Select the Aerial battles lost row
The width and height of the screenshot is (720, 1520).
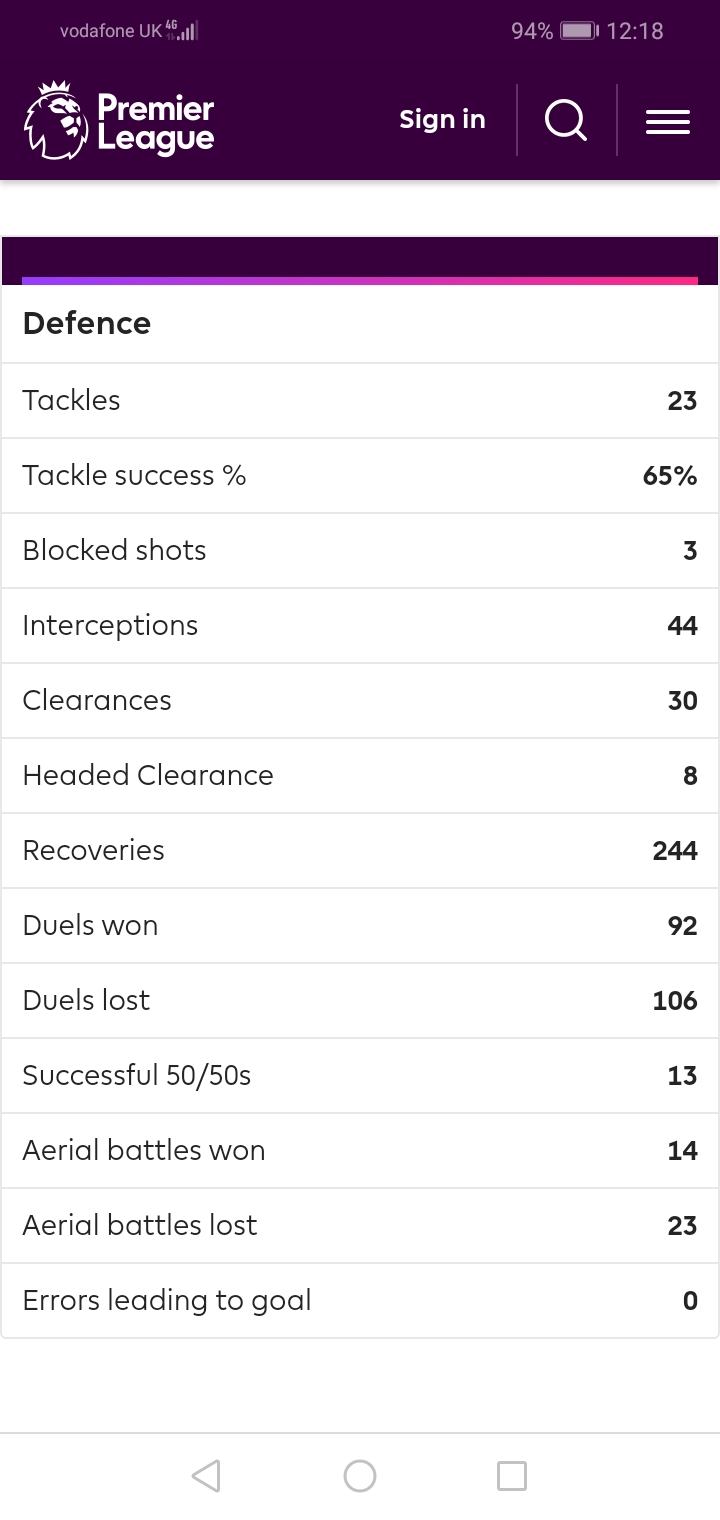point(360,1225)
